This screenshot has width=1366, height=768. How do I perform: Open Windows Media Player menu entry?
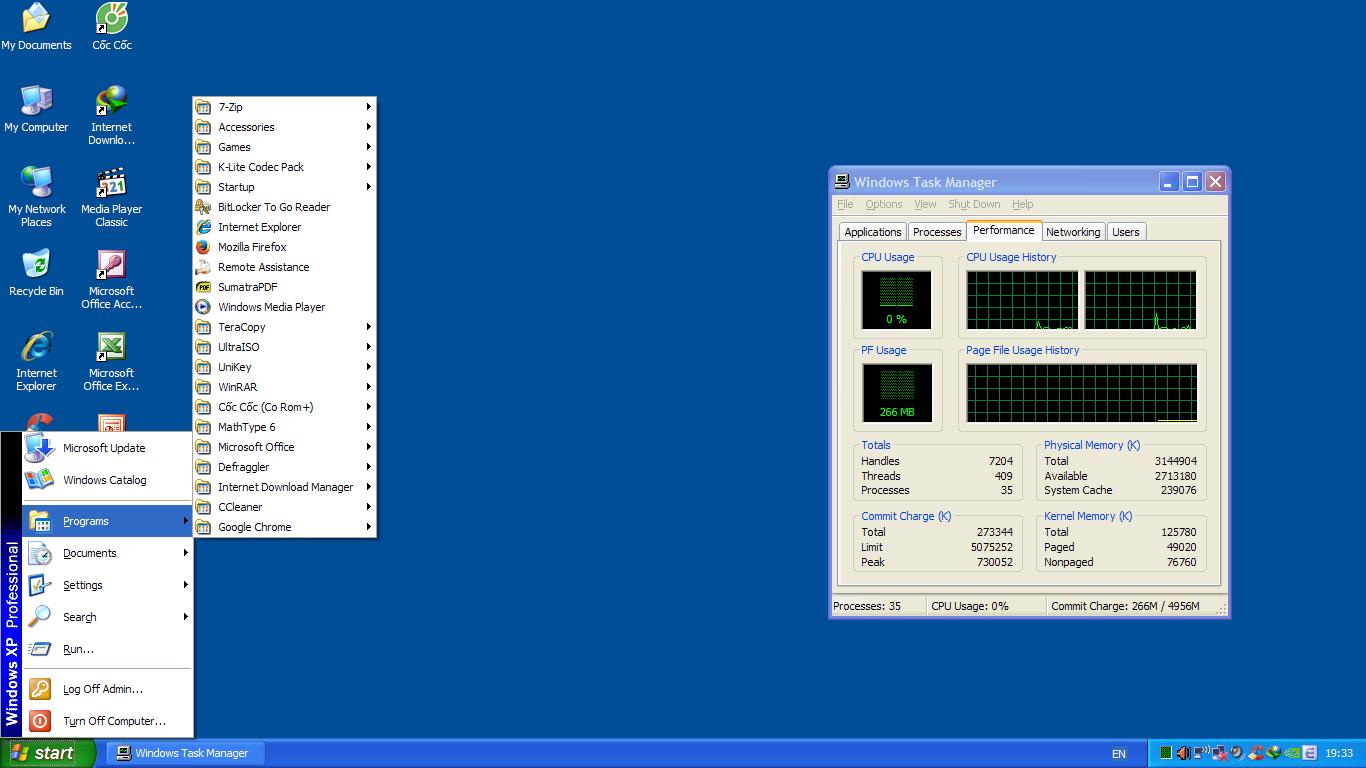(271, 307)
